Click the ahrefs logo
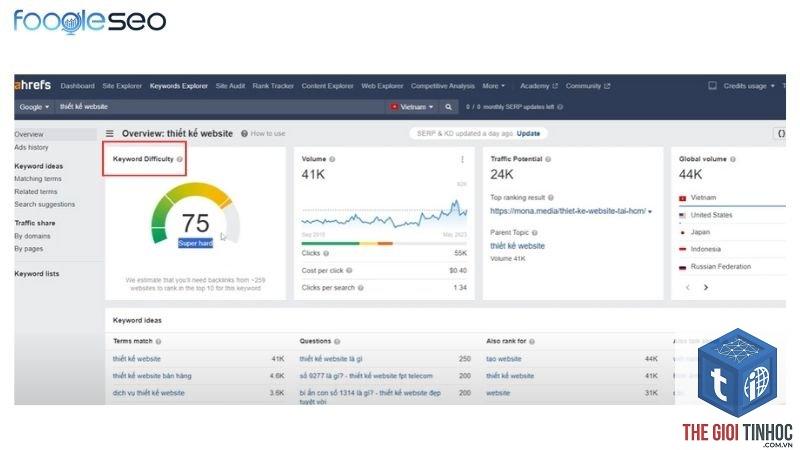Image resolution: width=800 pixels, height=450 pixels. click(x=33, y=85)
